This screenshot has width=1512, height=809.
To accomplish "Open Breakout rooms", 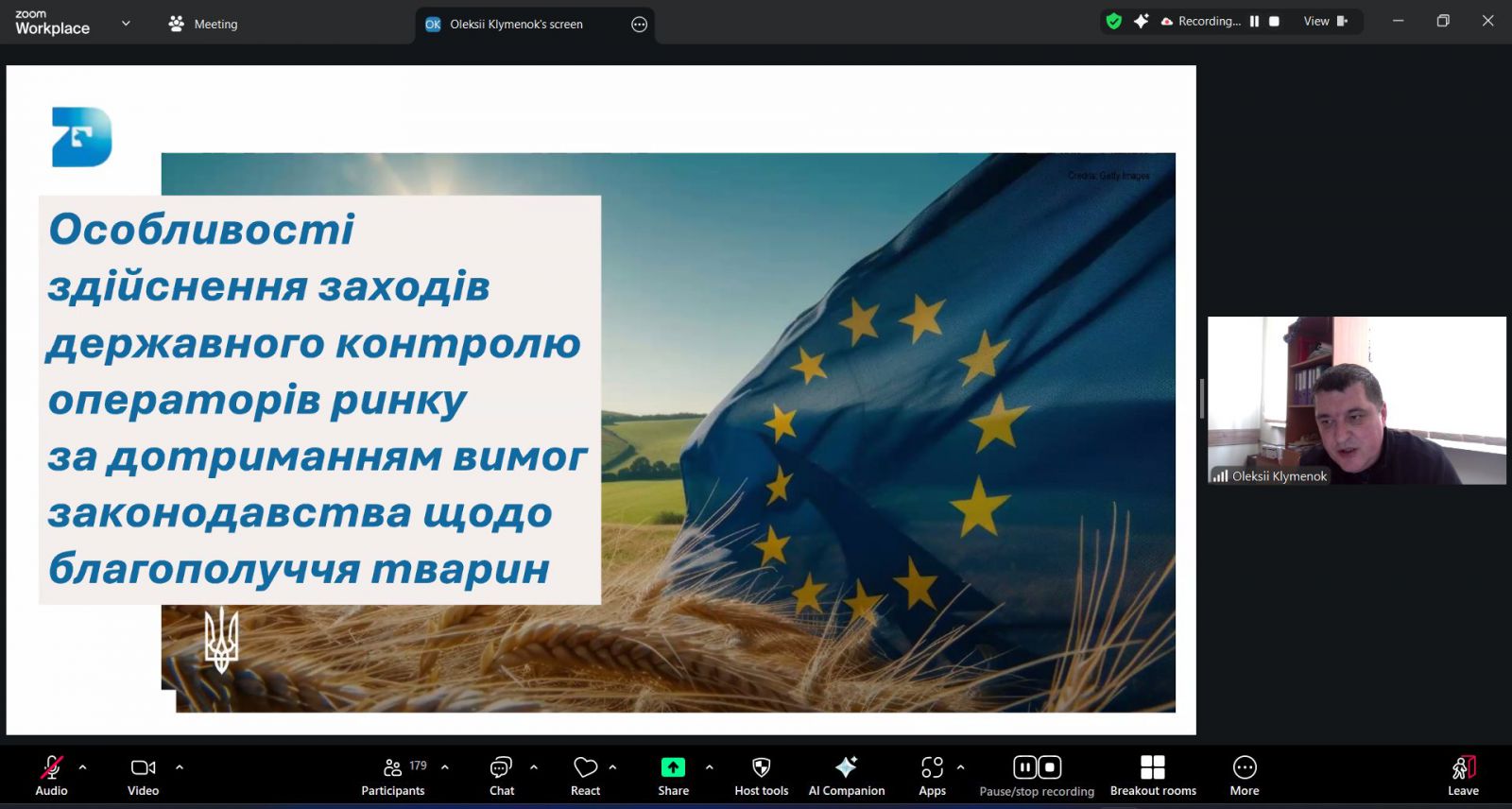I will tap(1152, 774).
